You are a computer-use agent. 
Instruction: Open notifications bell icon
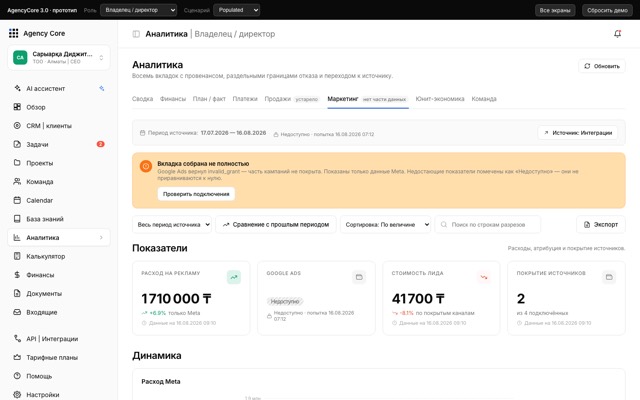tap(617, 34)
